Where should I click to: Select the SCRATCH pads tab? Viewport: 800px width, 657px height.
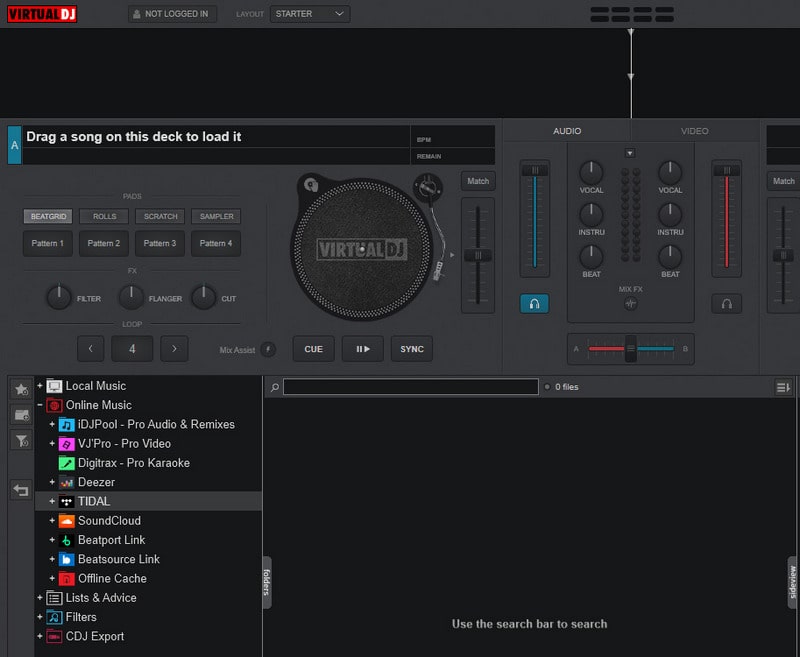(160, 216)
